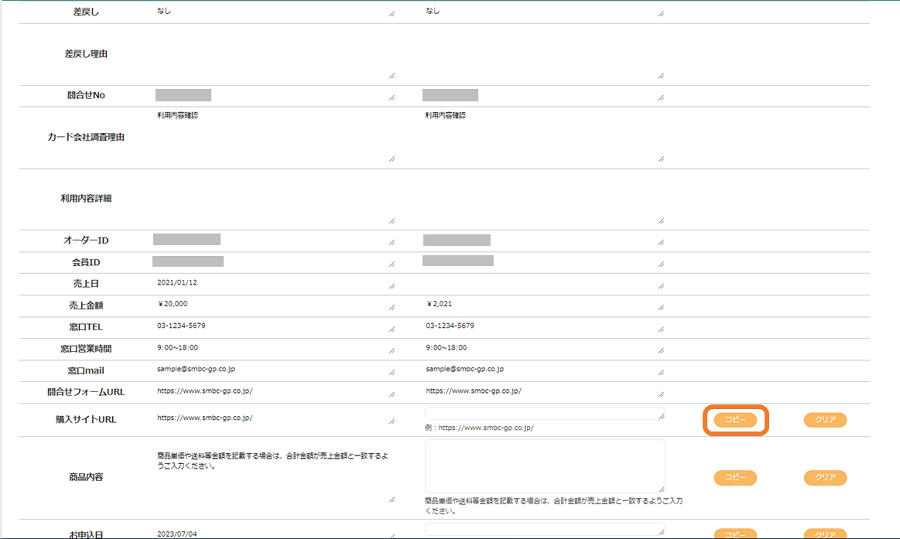Click the お申込日 value 2023/07/04
This screenshot has height=539, width=900.
[x=177, y=534]
